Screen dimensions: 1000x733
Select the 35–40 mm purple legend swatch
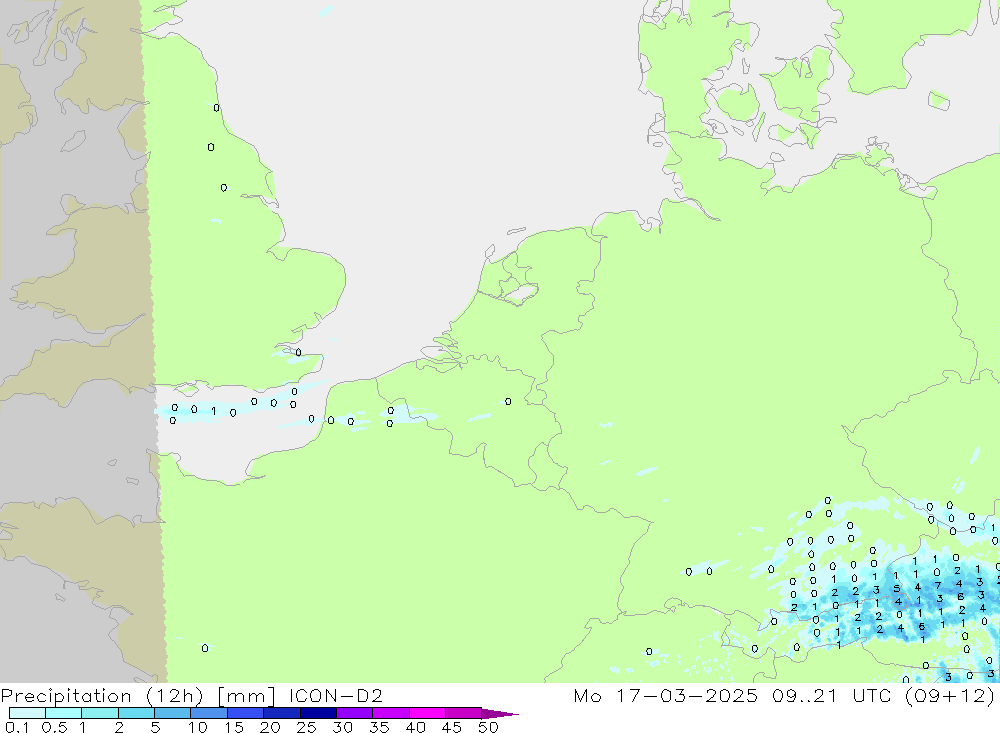pos(390,713)
